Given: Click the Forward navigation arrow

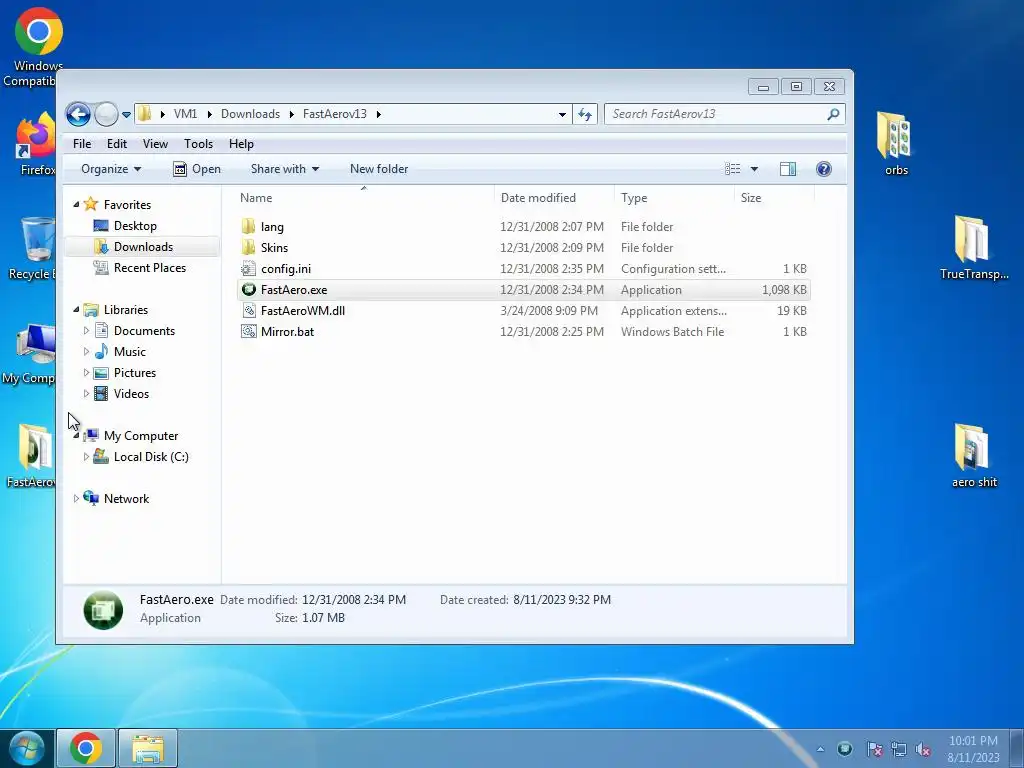Looking at the screenshot, I should (x=106, y=114).
